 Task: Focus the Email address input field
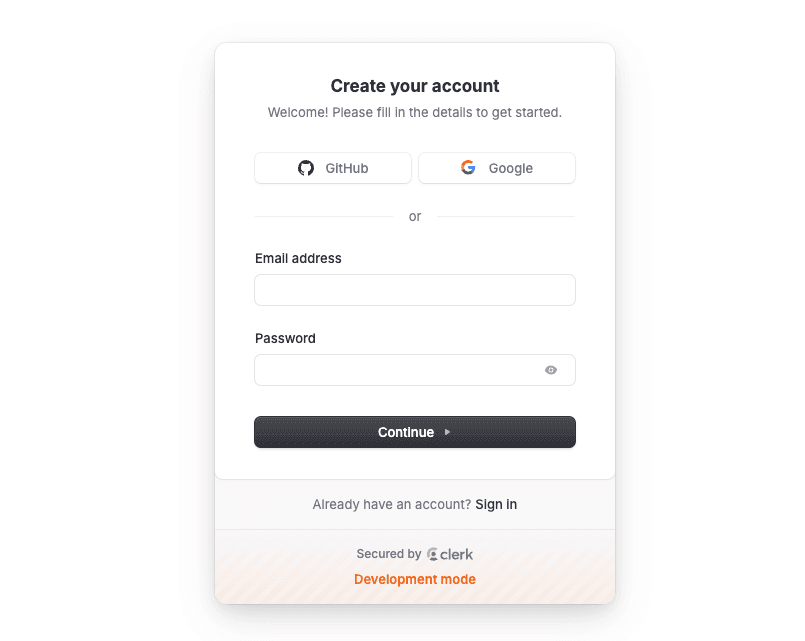pyautogui.click(x=415, y=290)
